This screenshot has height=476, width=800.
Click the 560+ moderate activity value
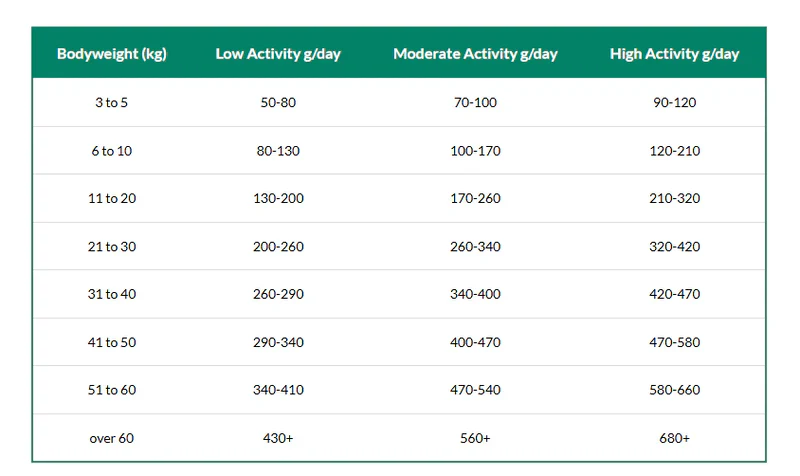[476, 438]
